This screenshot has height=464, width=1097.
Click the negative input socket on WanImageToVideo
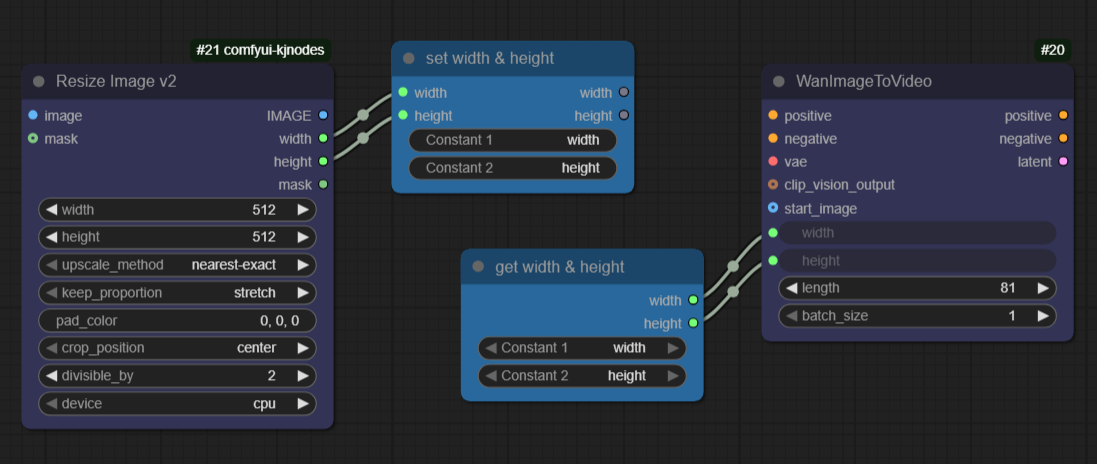(773, 139)
